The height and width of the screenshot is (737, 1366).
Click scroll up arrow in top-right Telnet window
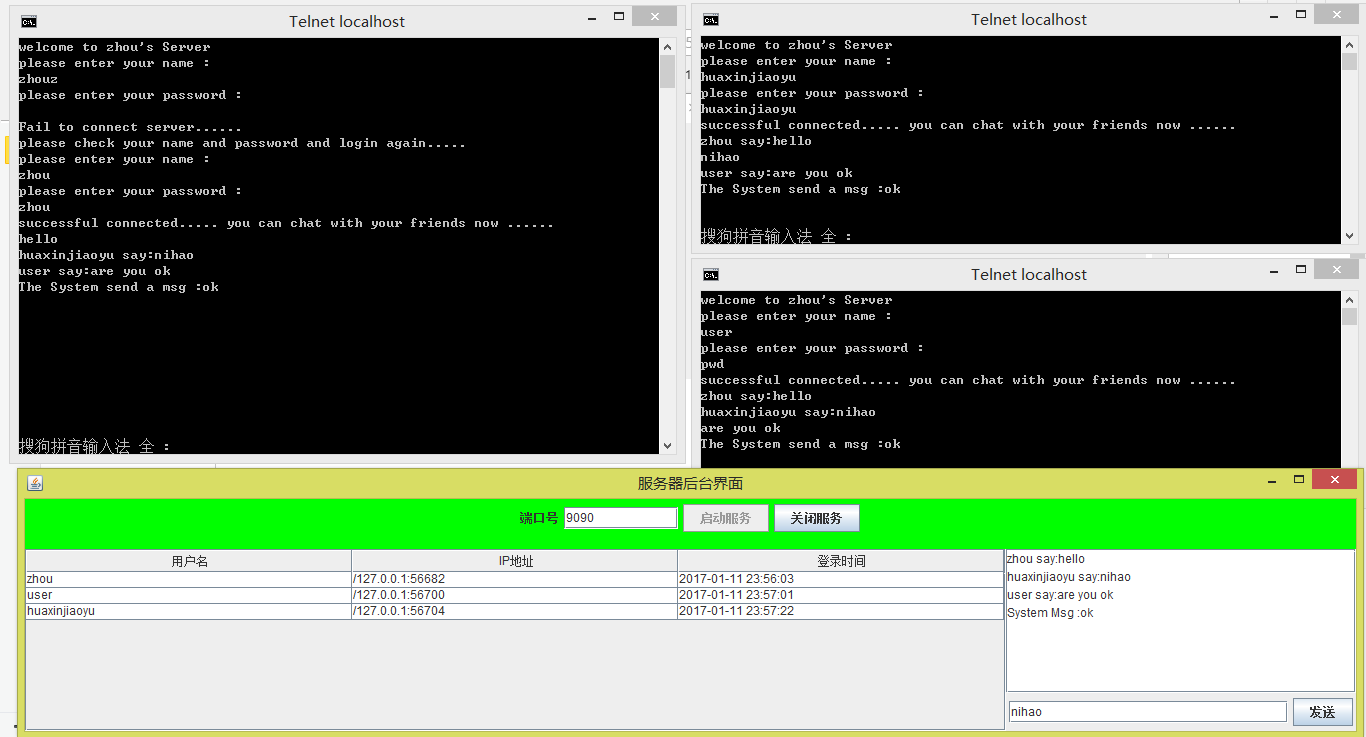pyautogui.click(x=1349, y=44)
